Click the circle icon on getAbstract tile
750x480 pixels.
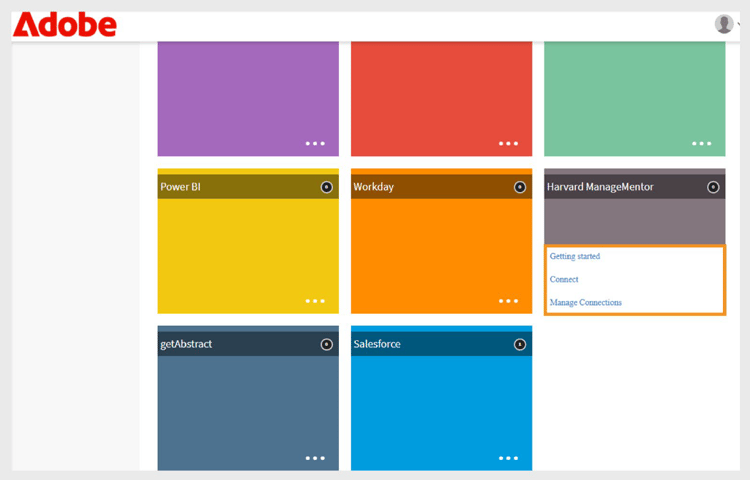pos(327,344)
